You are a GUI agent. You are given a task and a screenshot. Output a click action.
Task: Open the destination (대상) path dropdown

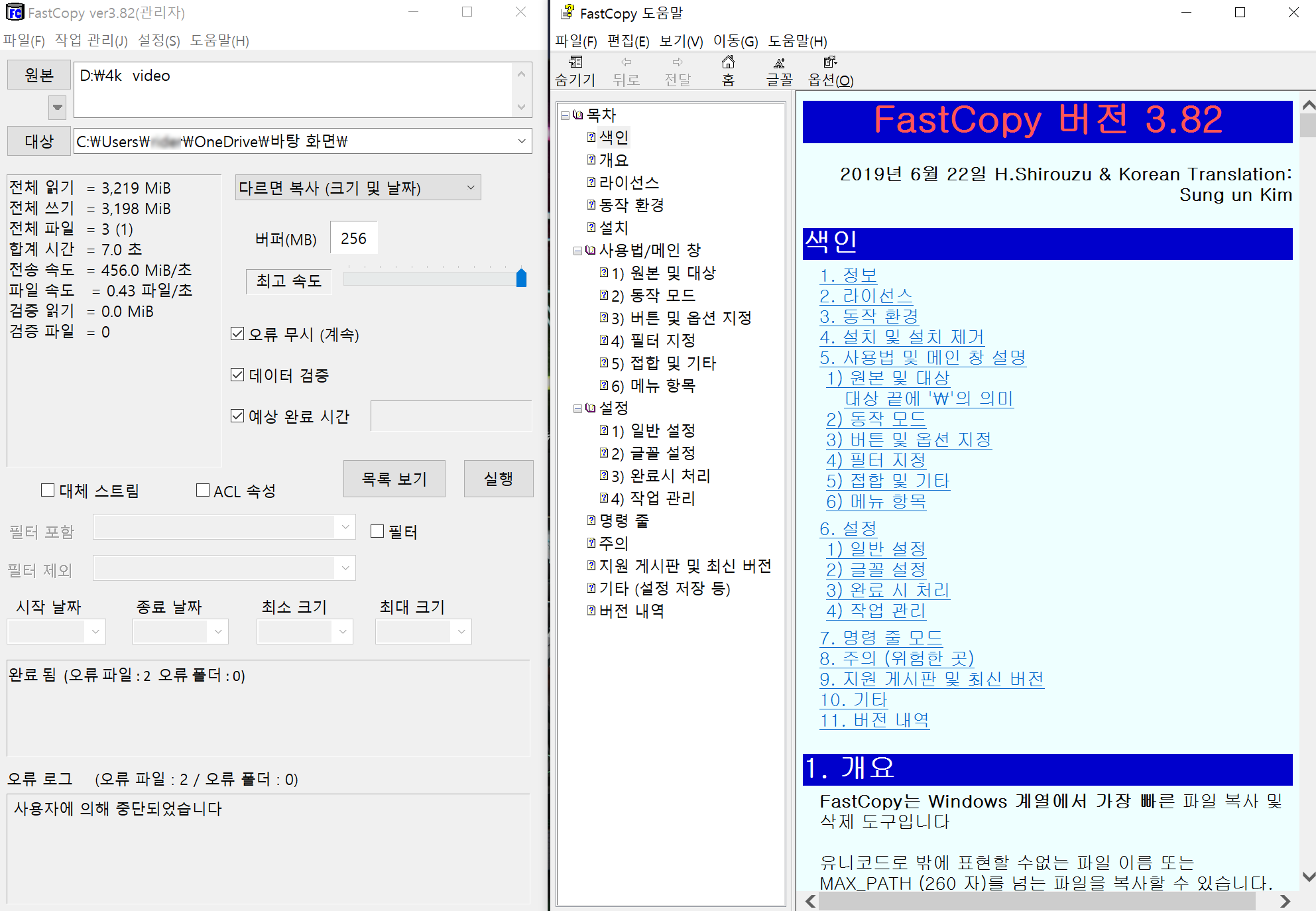click(x=522, y=141)
